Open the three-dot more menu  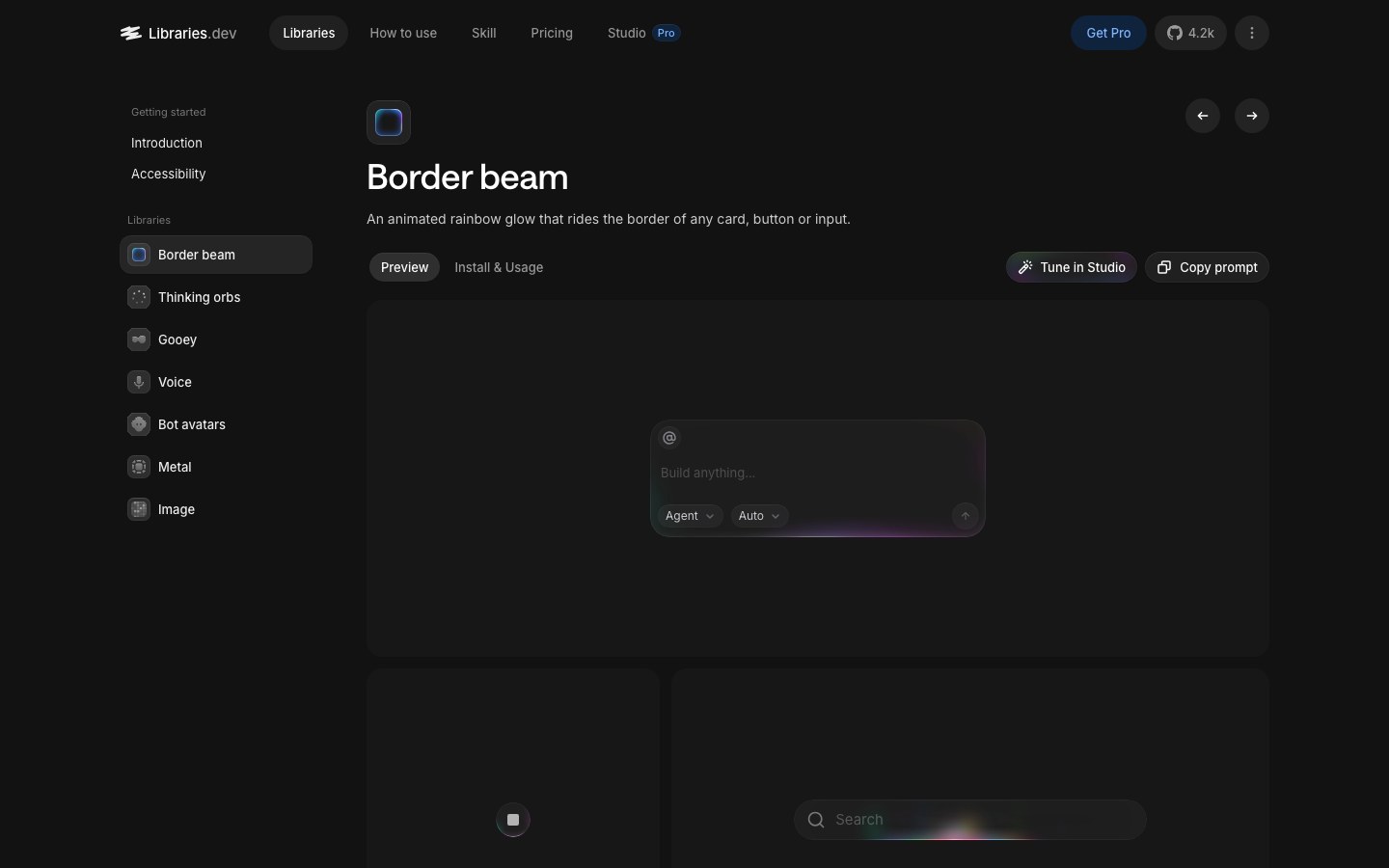point(1252,33)
